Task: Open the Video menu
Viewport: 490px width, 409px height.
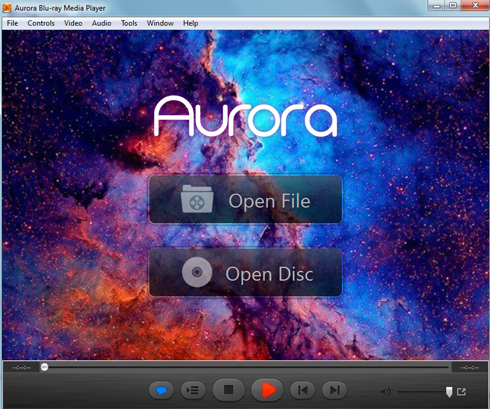Action: (73, 23)
